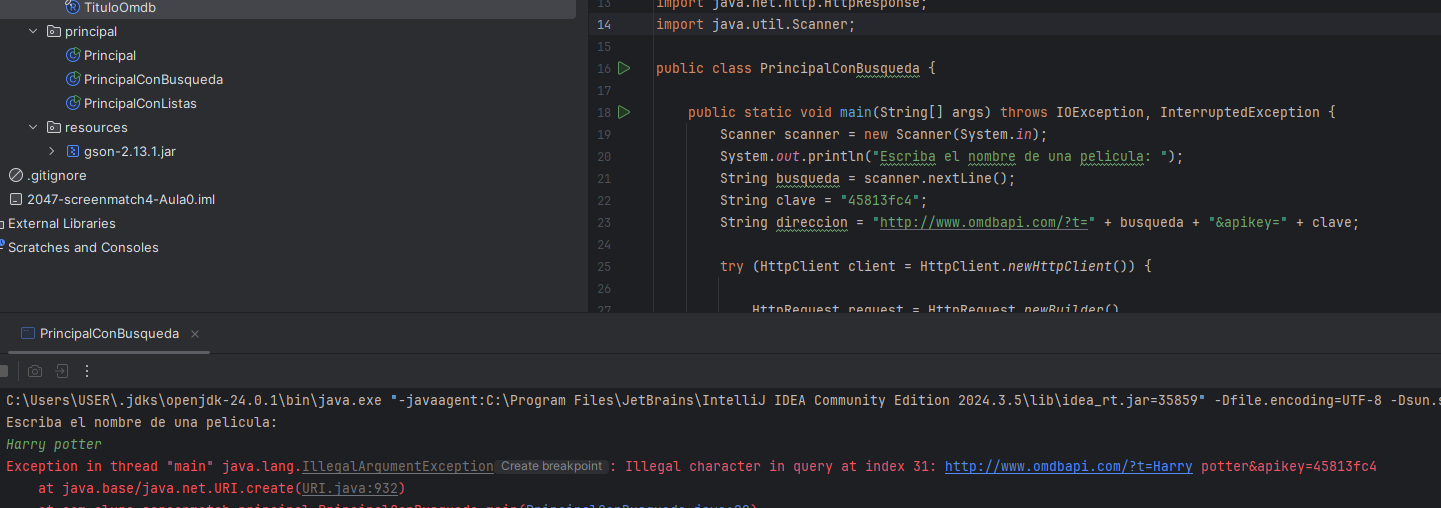Select TituloOmdb in project tree
This screenshot has width=1441, height=508.
[x=120, y=7]
